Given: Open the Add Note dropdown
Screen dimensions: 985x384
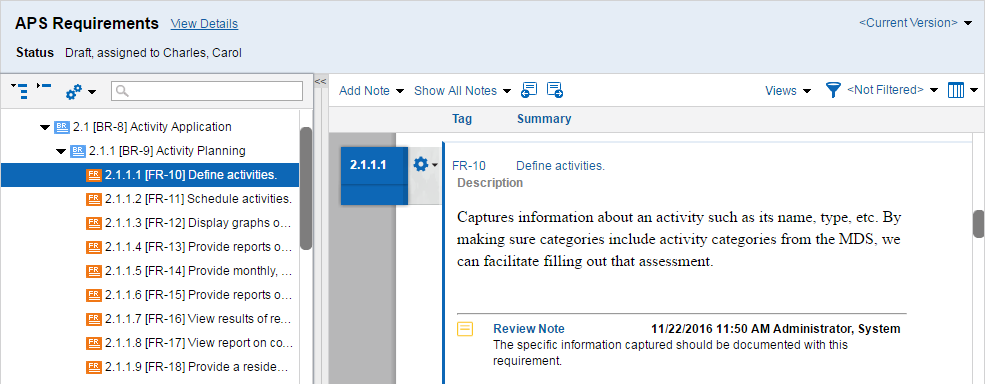Looking at the screenshot, I should point(371,91).
